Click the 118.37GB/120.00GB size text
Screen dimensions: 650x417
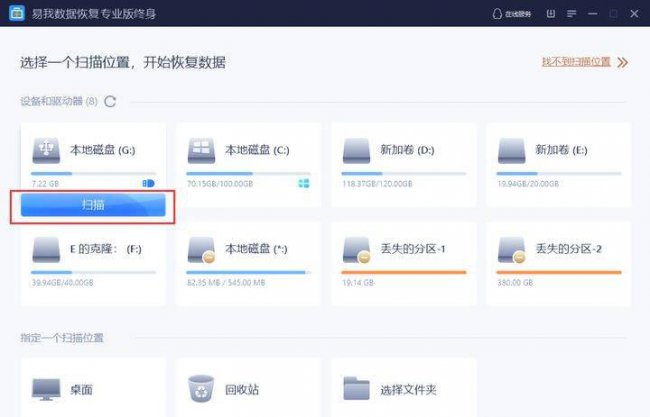click(377, 184)
